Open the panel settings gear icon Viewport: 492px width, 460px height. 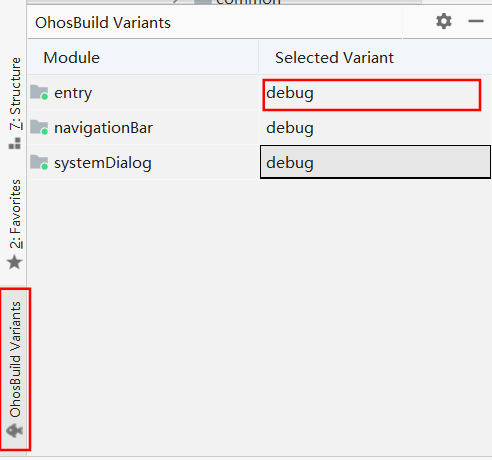(444, 21)
